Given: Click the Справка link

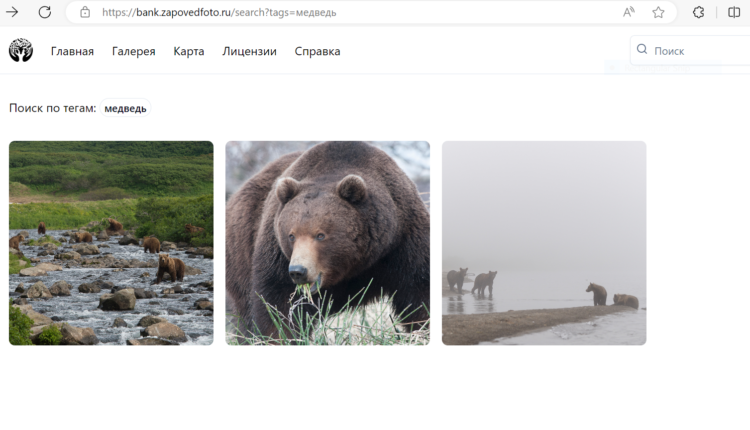Looking at the screenshot, I should click(317, 51).
